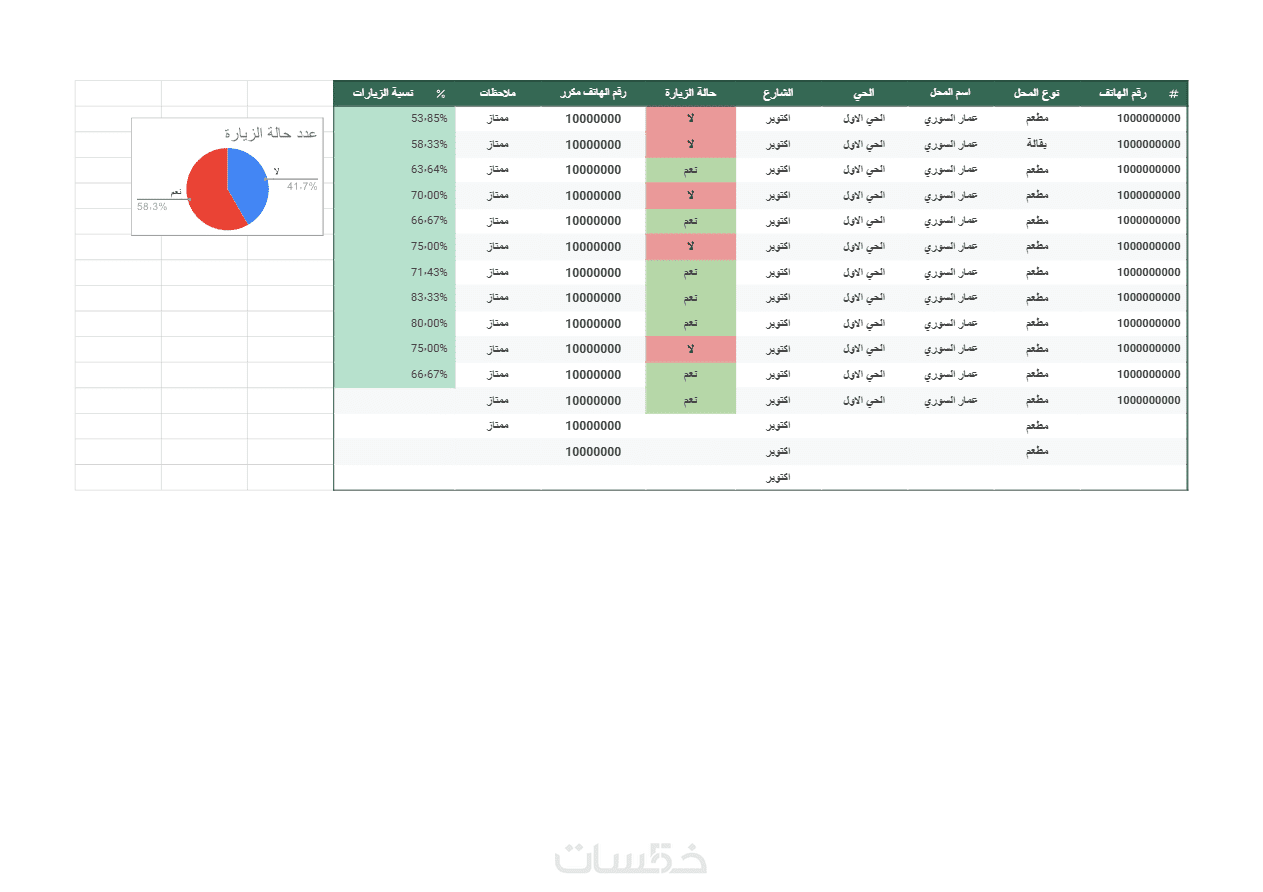This screenshot has height=892, width=1263.
Task: Click the ملاحظات column header
Action: click(x=497, y=93)
